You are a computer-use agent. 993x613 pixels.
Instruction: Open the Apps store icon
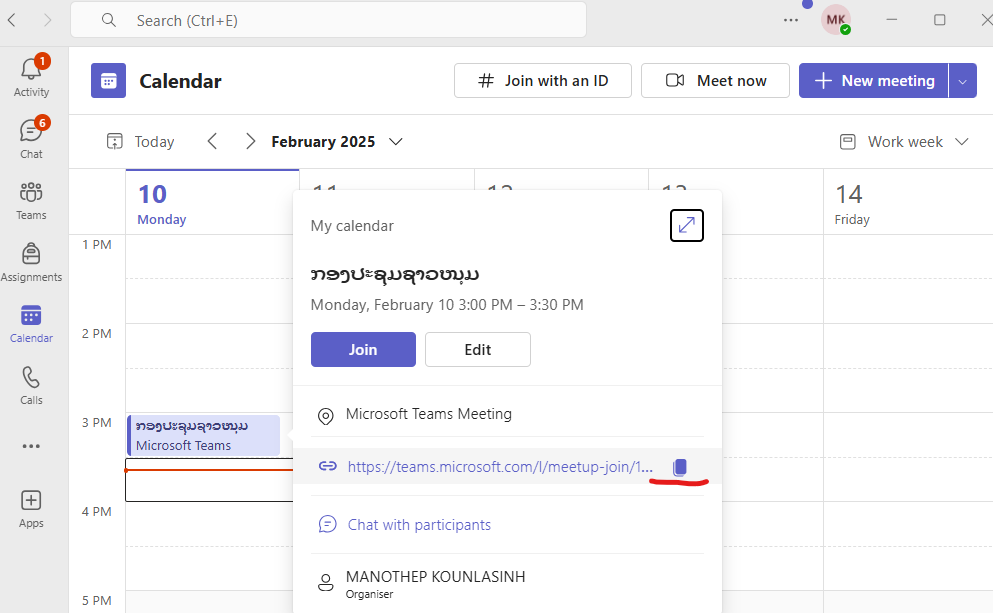pyautogui.click(x=31, y=508)
